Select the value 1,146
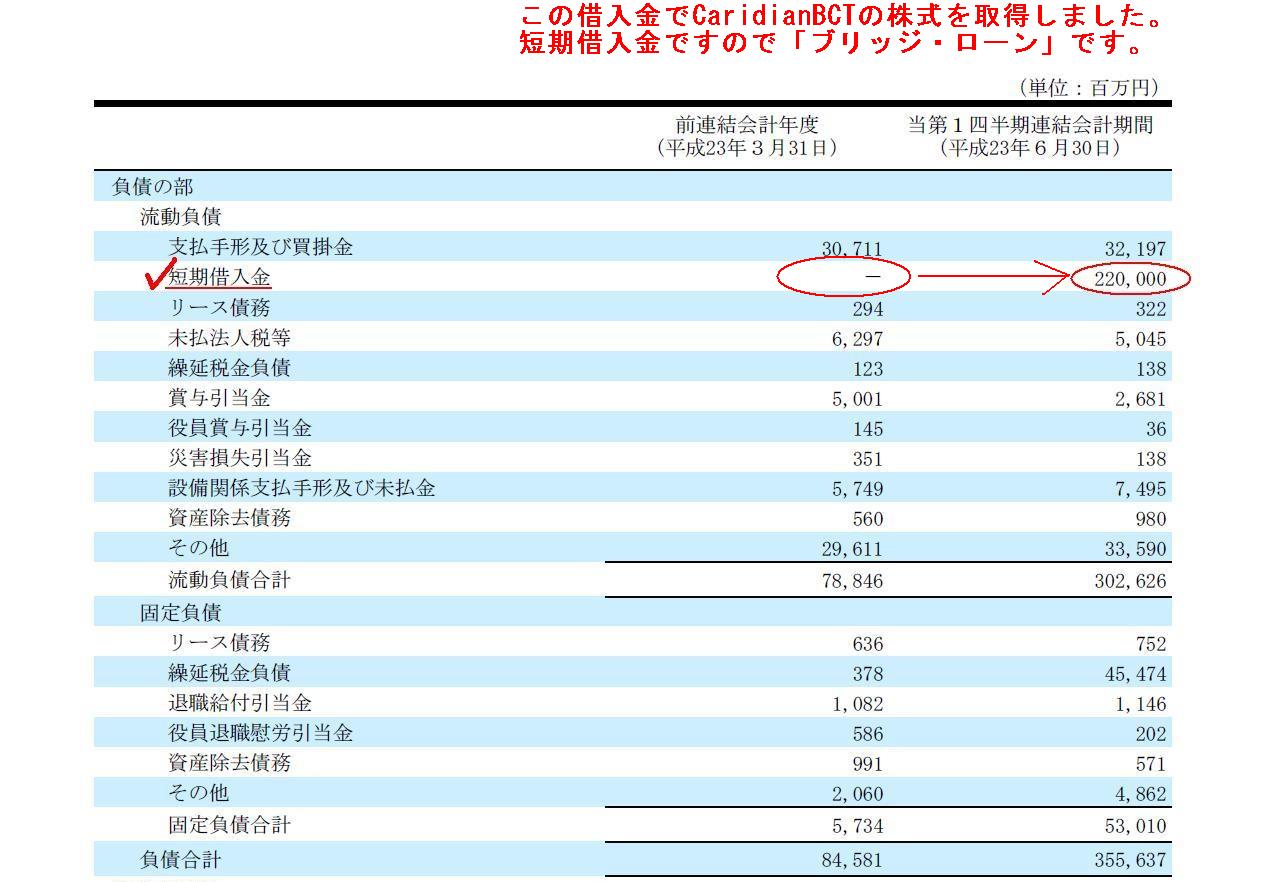The image size is (1279, 882). pos(1140,704)
